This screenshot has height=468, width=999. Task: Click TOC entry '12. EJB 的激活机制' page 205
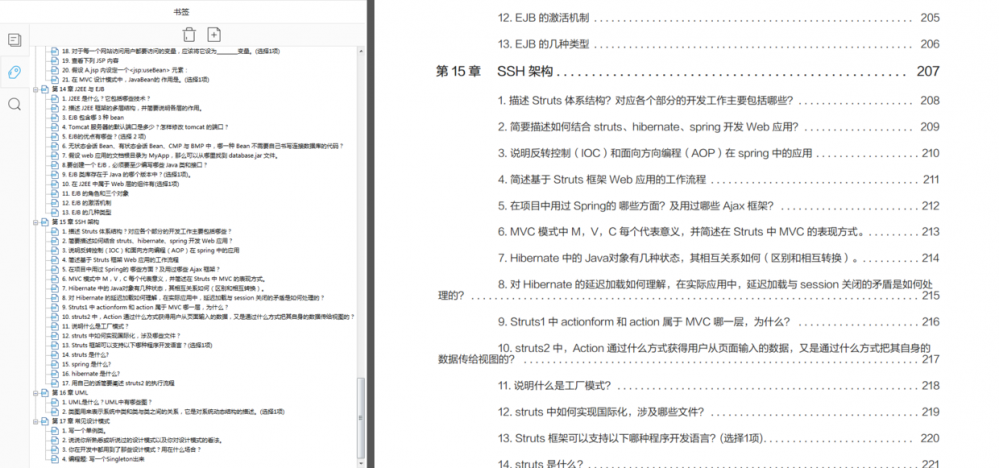pos(719,18)
